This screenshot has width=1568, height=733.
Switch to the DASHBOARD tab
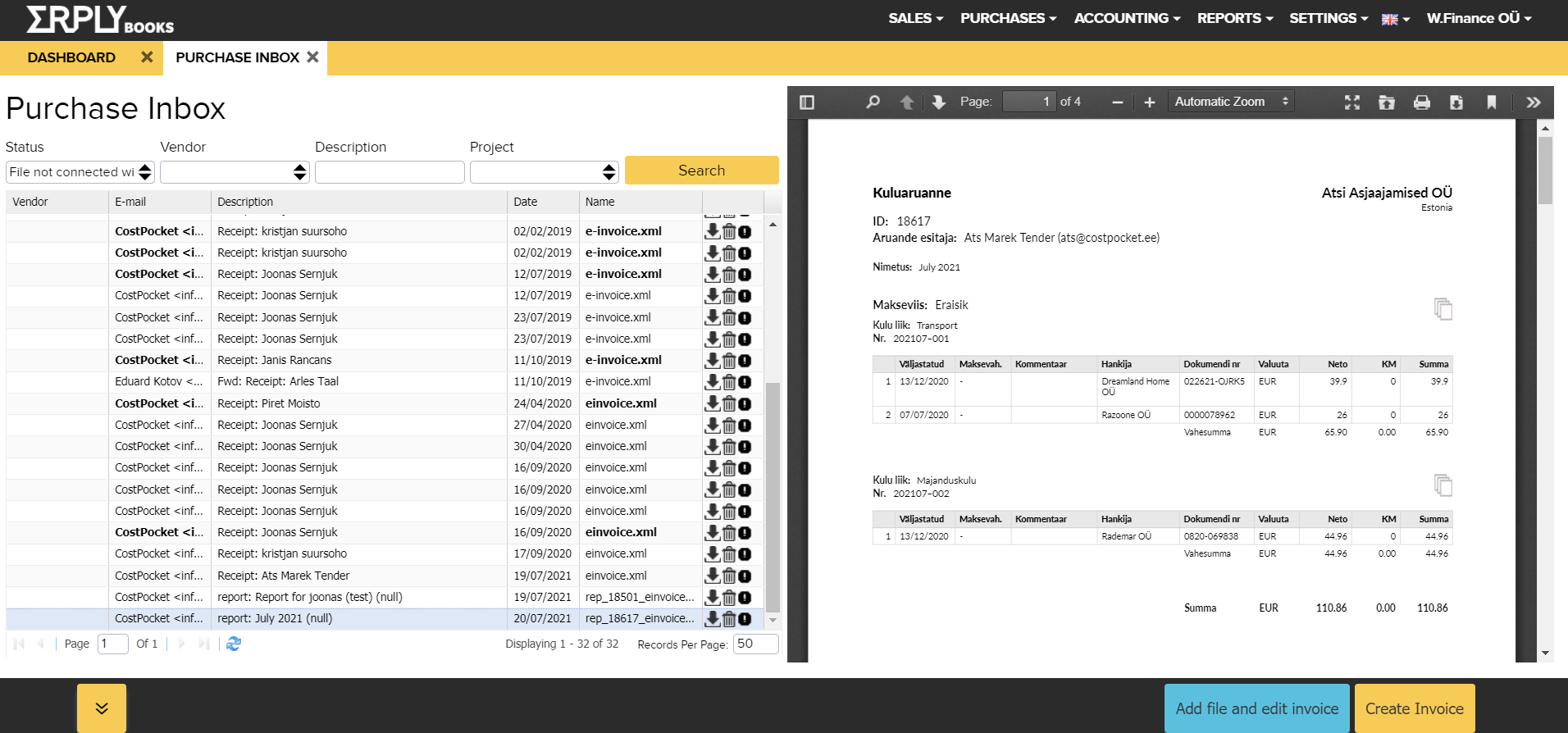(x=71, y=57)
